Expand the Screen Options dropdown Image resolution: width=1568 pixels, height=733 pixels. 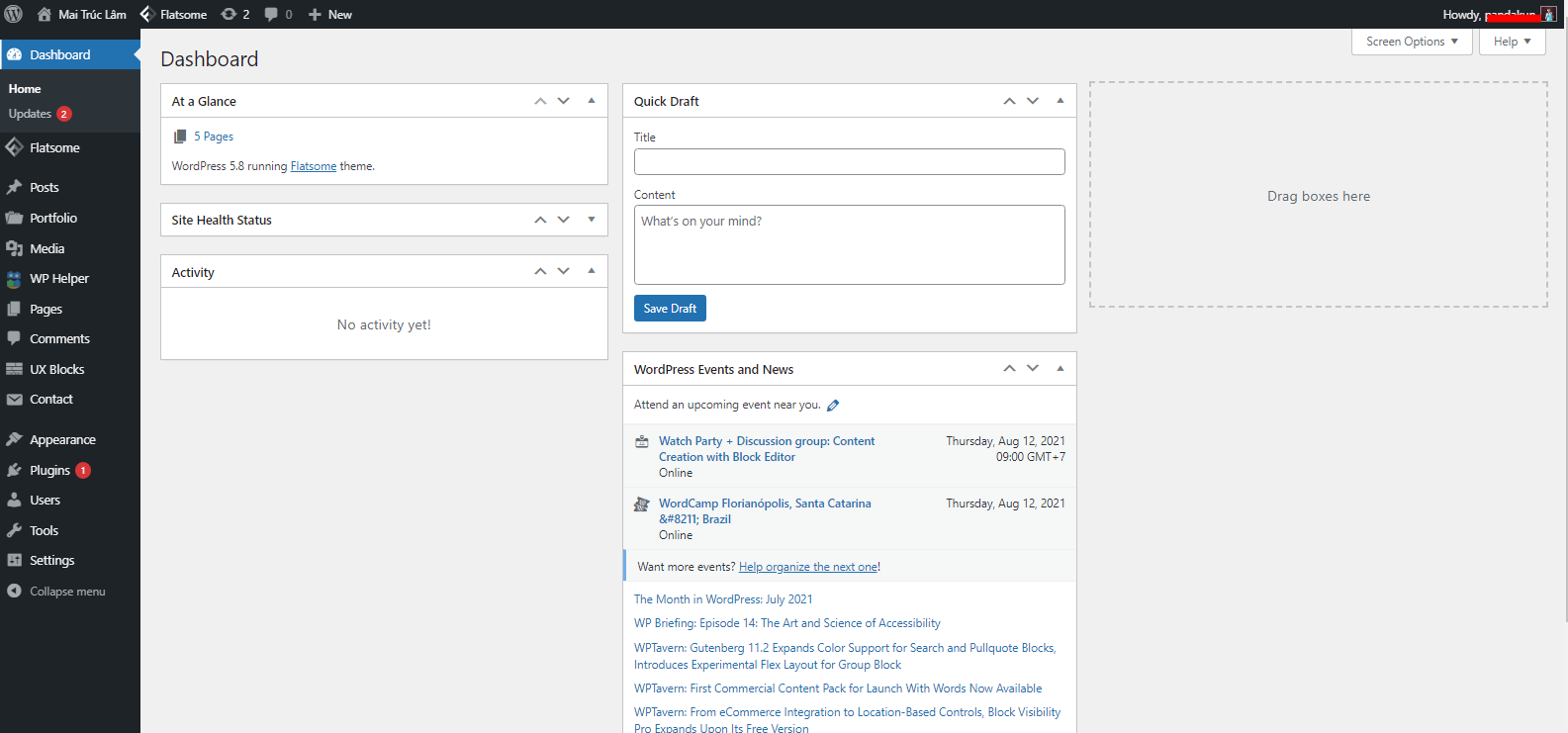coord(1412,42)
